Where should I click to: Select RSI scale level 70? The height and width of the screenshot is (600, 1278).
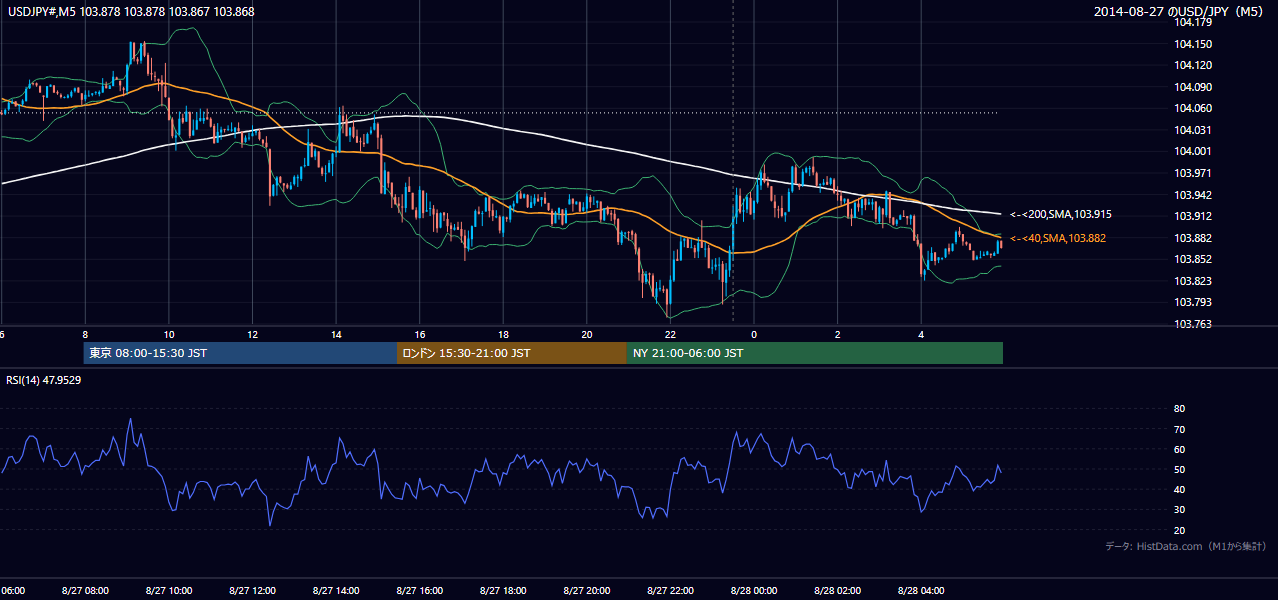point(1179,429)
